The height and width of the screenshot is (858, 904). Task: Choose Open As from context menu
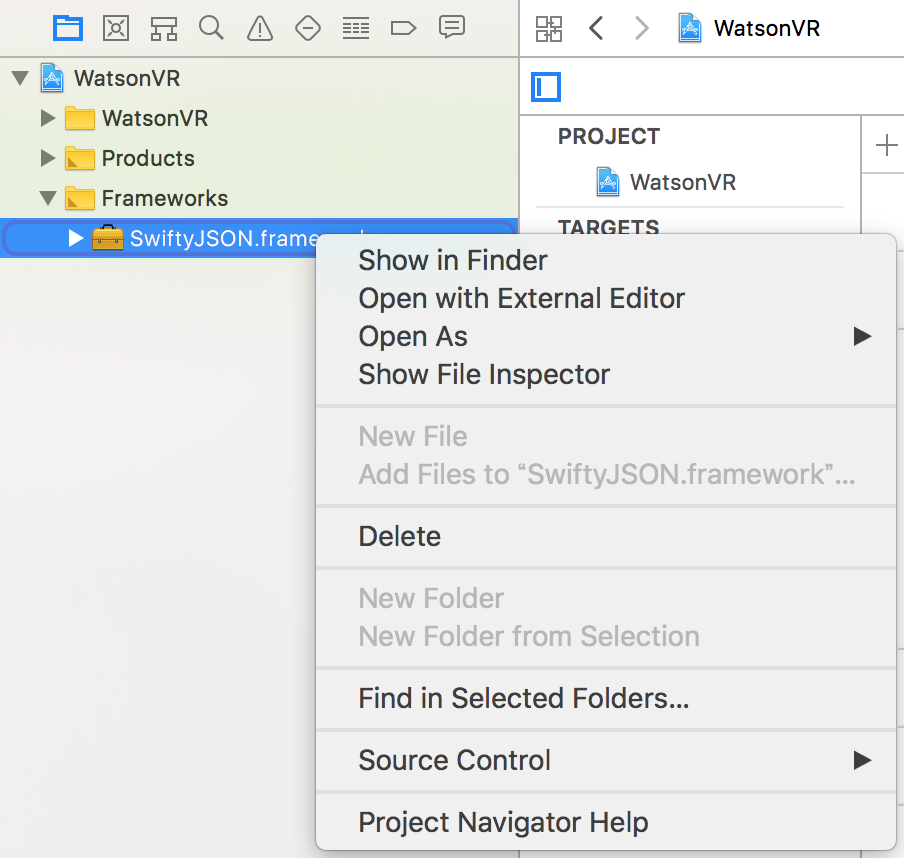tap(606, 336)
